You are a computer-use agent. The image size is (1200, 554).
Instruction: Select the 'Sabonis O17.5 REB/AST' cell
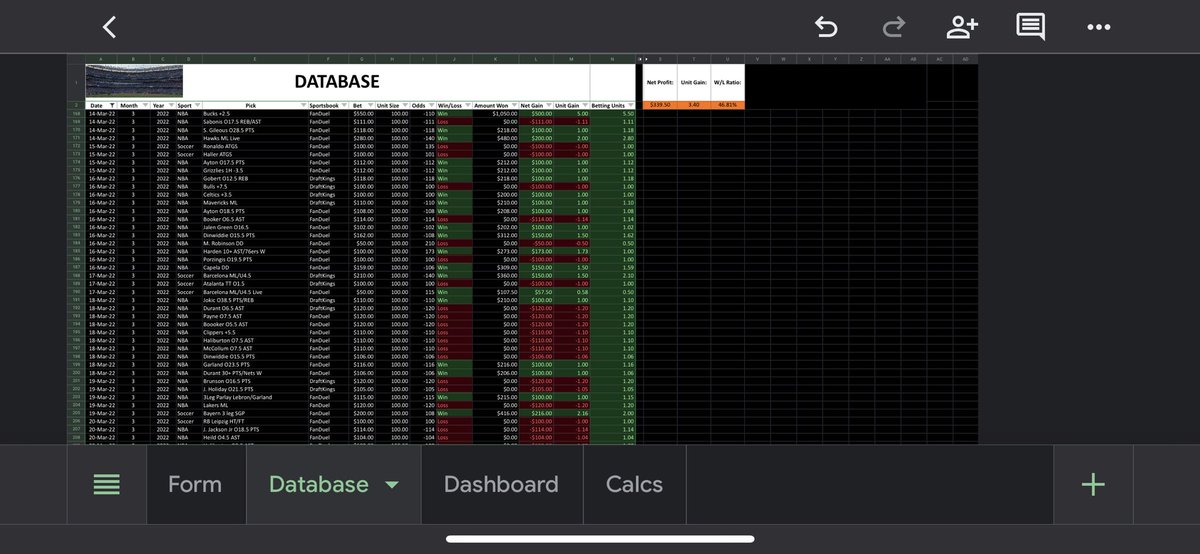pyautogui.click(x=255, y=121)
